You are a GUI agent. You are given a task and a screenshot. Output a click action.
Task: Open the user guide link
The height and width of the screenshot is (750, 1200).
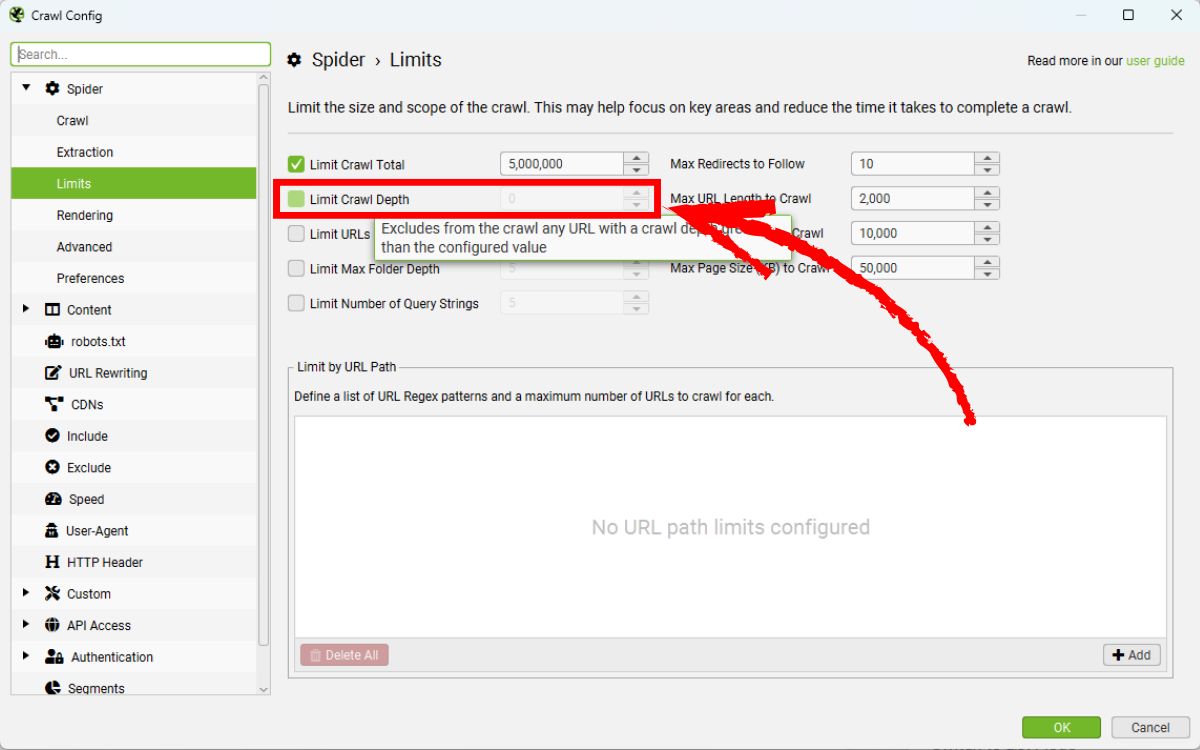(x=1155, y=61)
